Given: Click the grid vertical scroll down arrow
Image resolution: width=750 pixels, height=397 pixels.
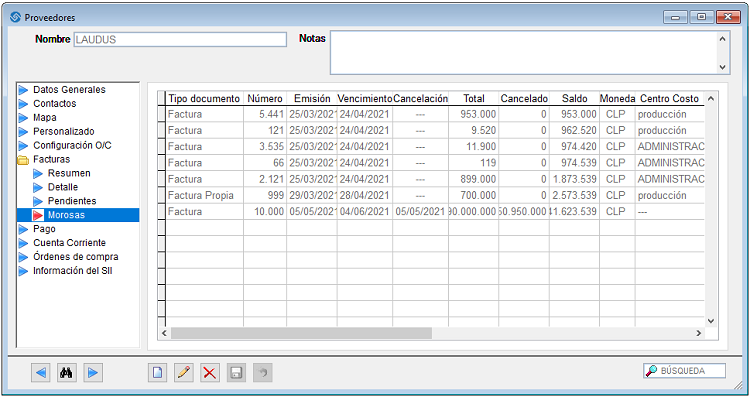Looking at the screenshot, I should (x=711, y=321).
